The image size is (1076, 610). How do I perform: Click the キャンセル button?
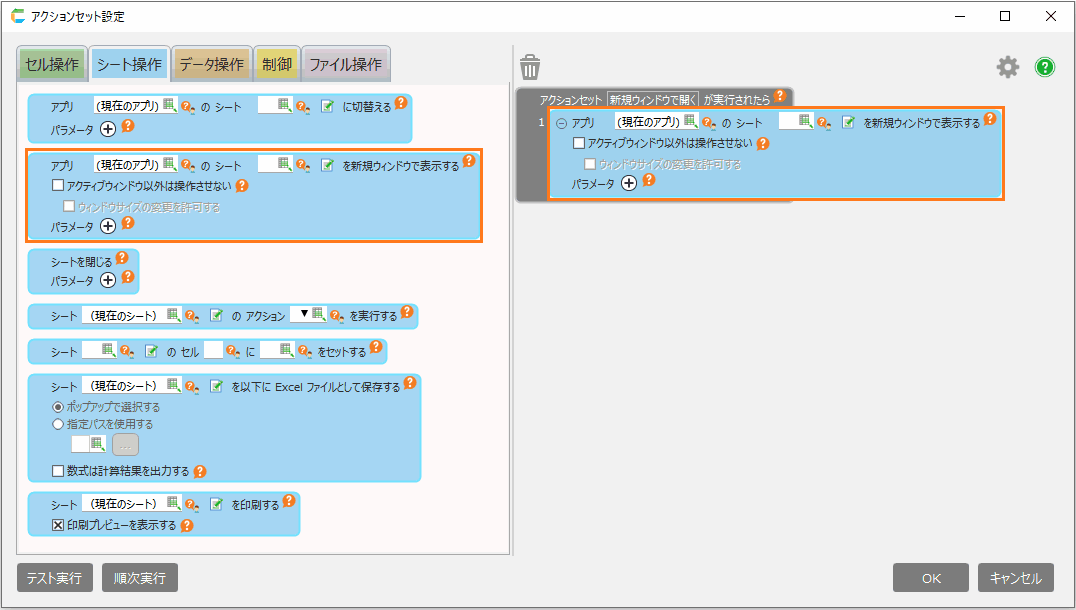click(x=1015, y=578)
